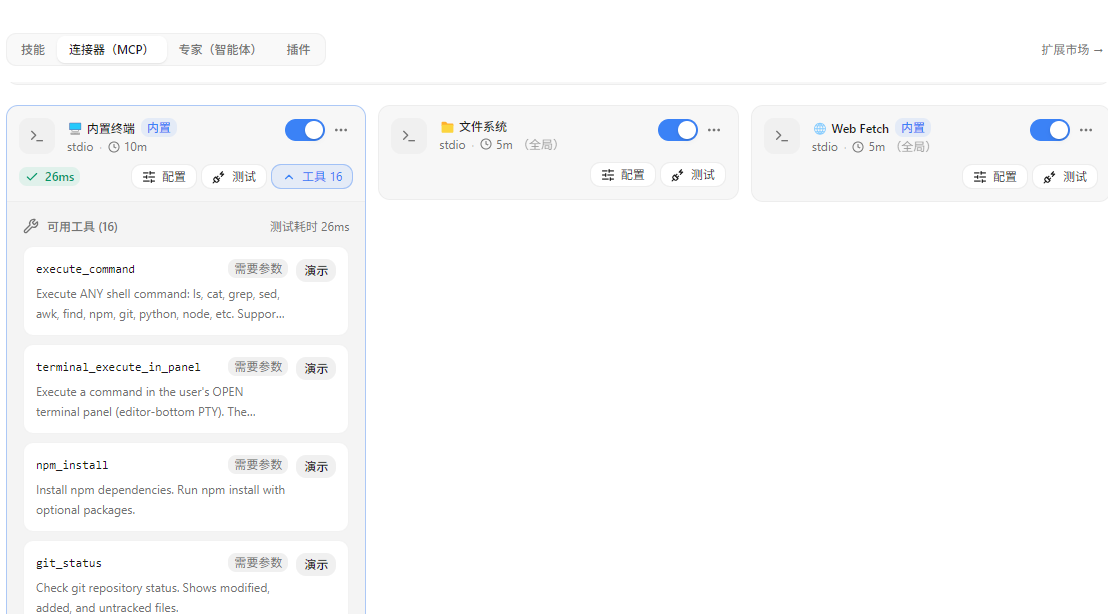Open 配置 for Web Fetch

click(x=995, y=177)
